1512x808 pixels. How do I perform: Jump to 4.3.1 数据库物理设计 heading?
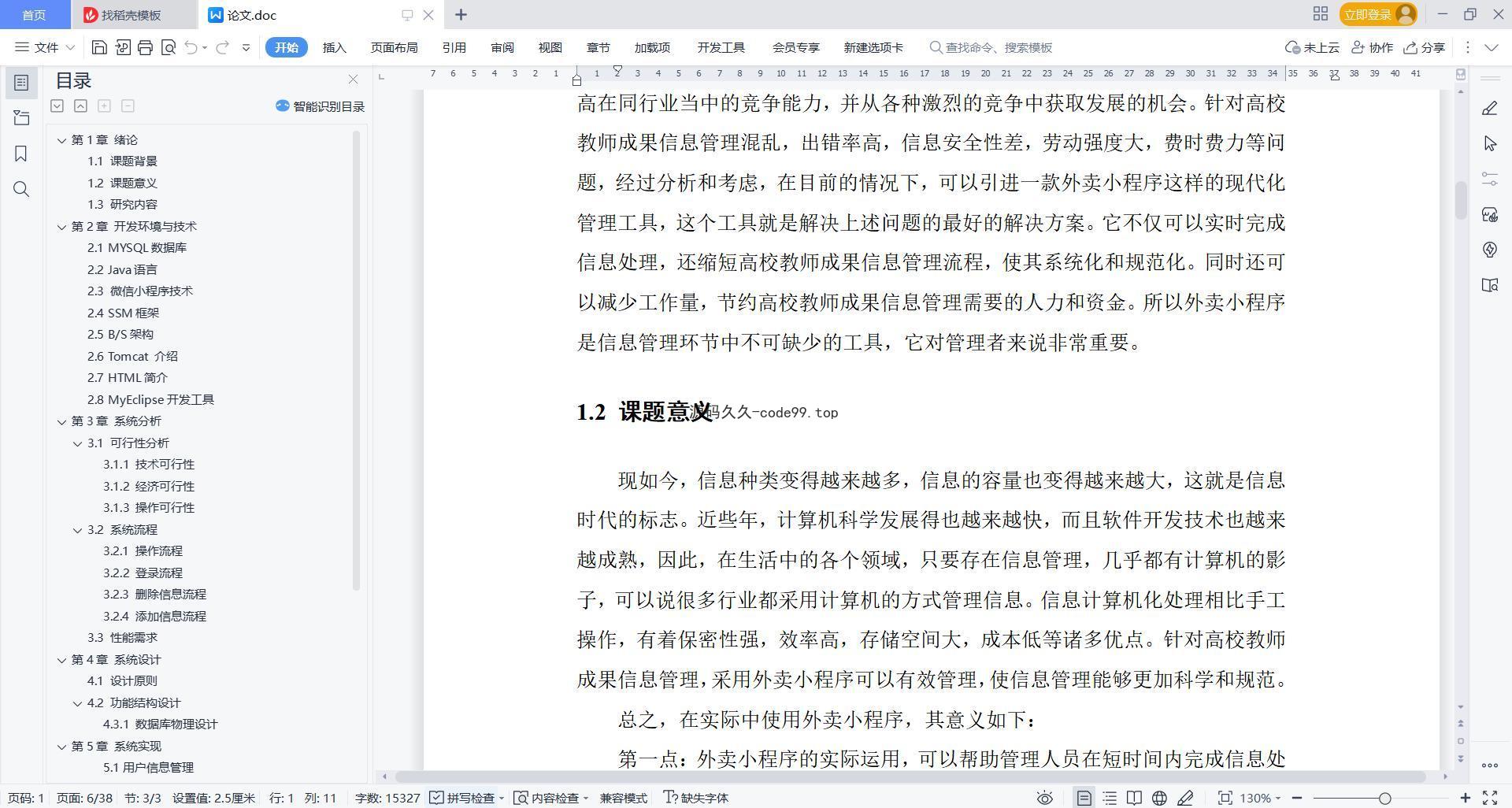pos(160,724)
